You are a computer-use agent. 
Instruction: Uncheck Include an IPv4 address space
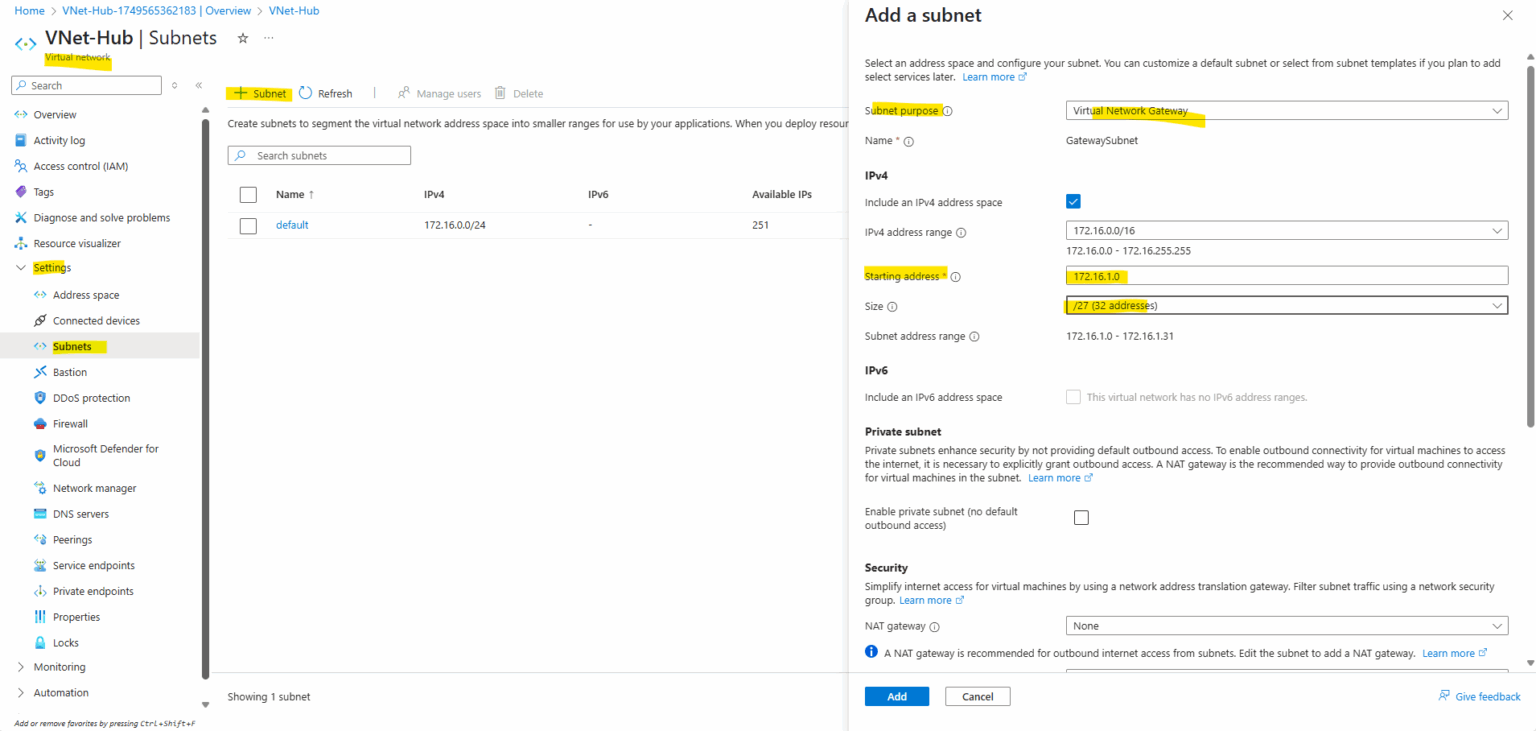pos(1073,201)
